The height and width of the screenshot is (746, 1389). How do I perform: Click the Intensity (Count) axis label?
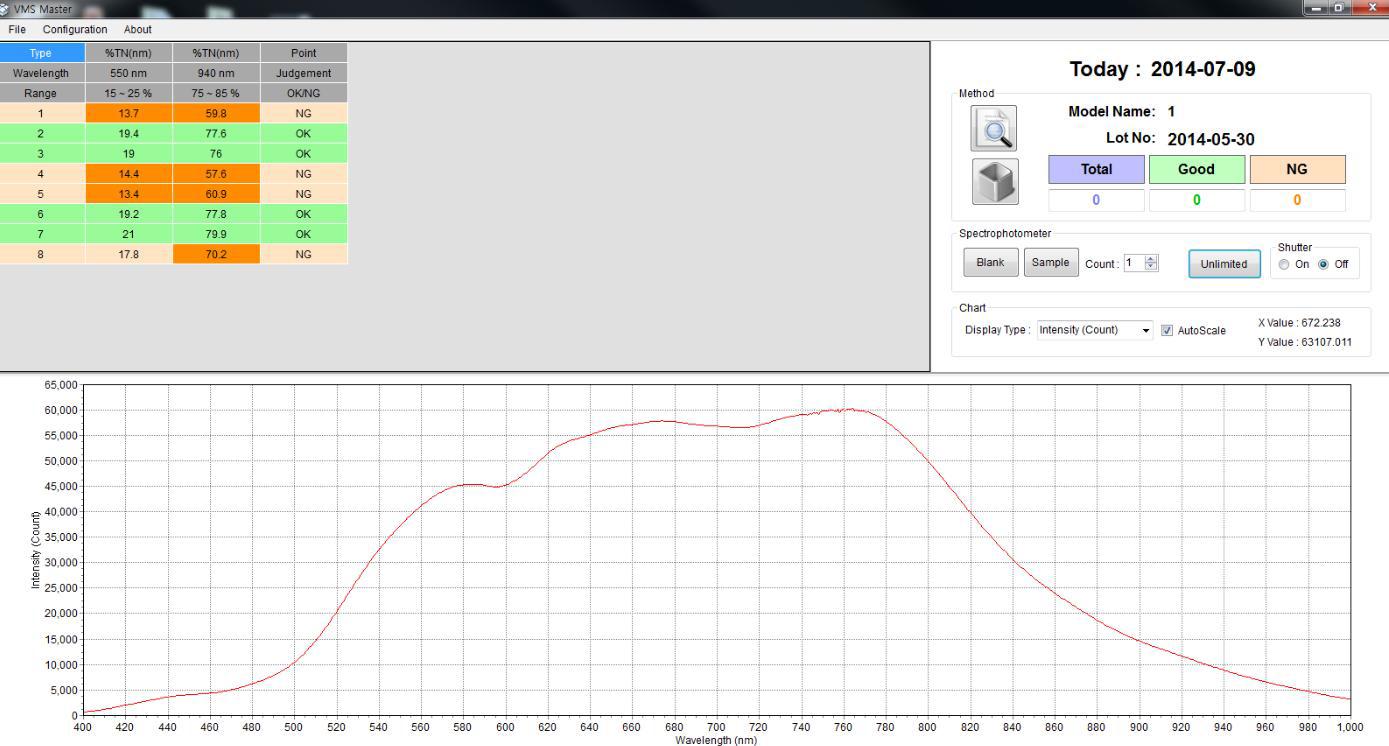coord(37,549)
